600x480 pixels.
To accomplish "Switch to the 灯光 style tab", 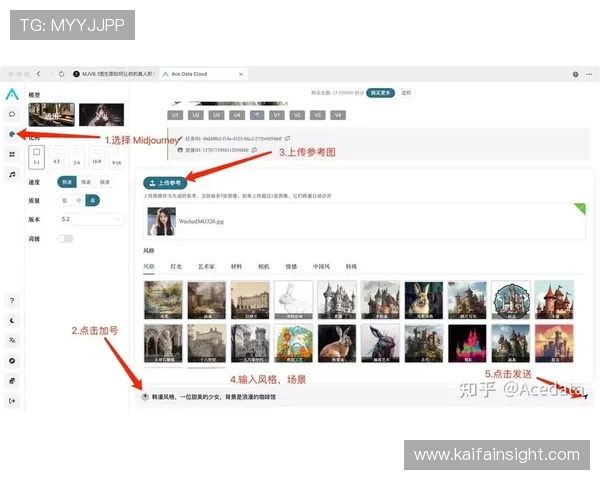I will tap(176, 266).
